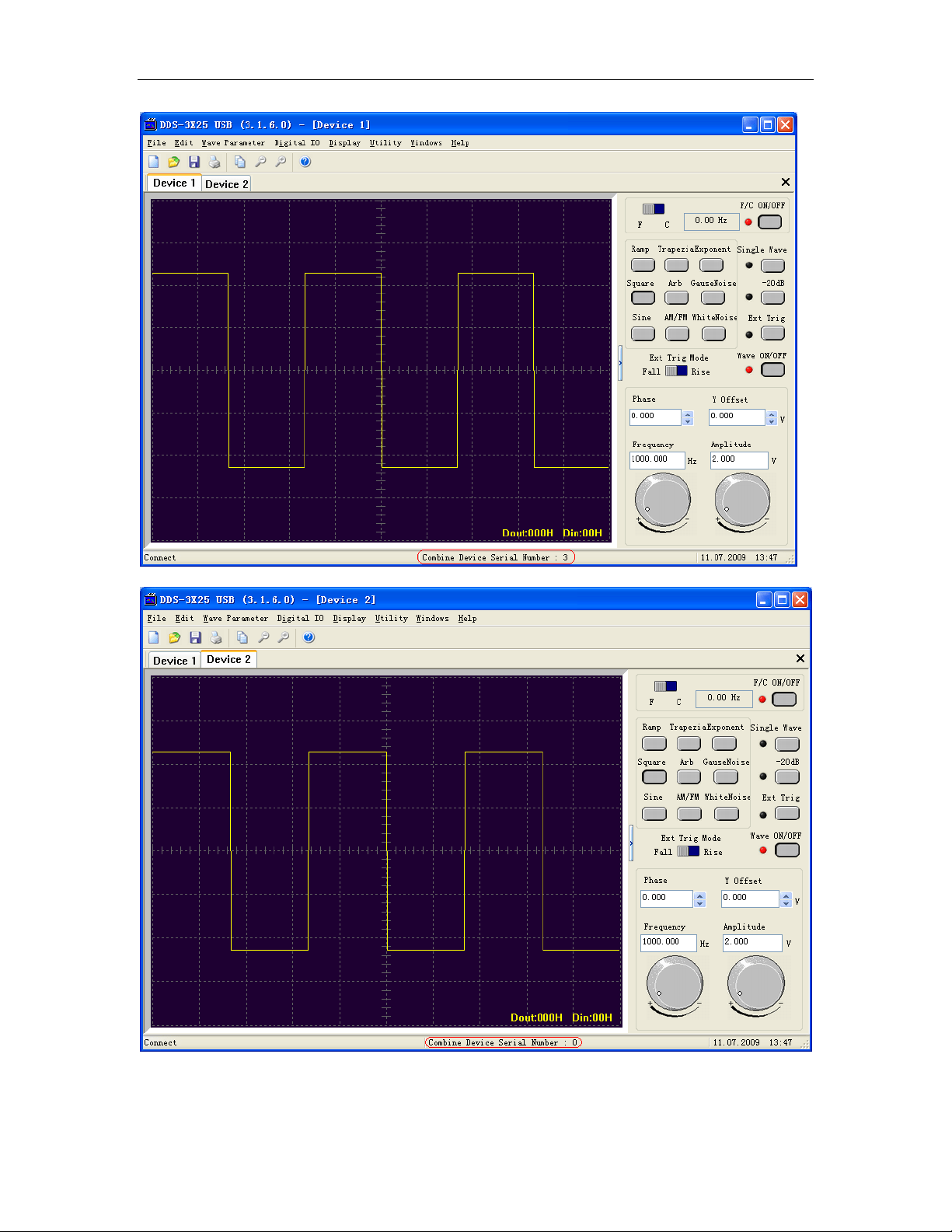Click Frequency knob in Device 1 window
The height and width of the screenshot is (1232, 952).
663,501
